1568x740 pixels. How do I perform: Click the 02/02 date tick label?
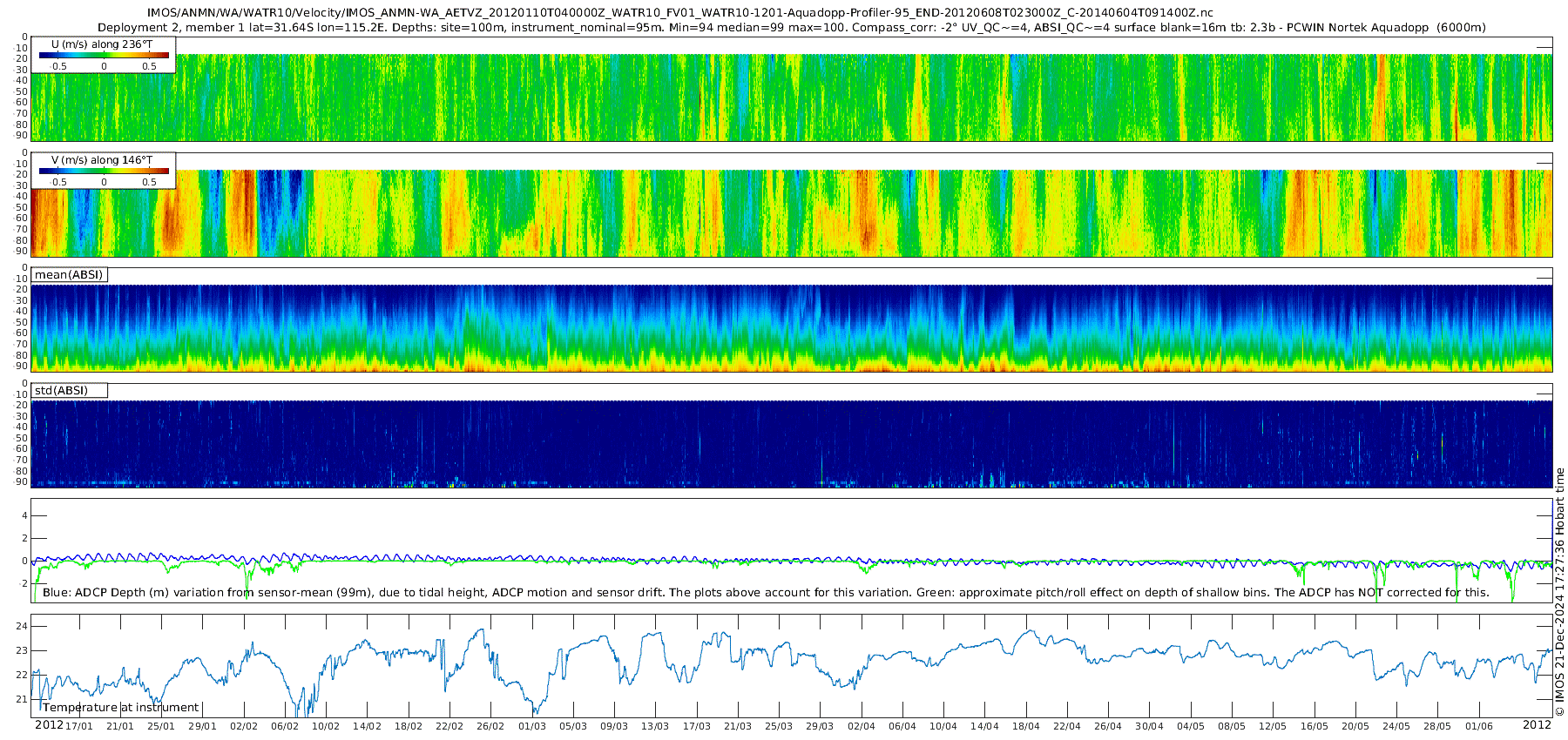(x=244, y=726)
